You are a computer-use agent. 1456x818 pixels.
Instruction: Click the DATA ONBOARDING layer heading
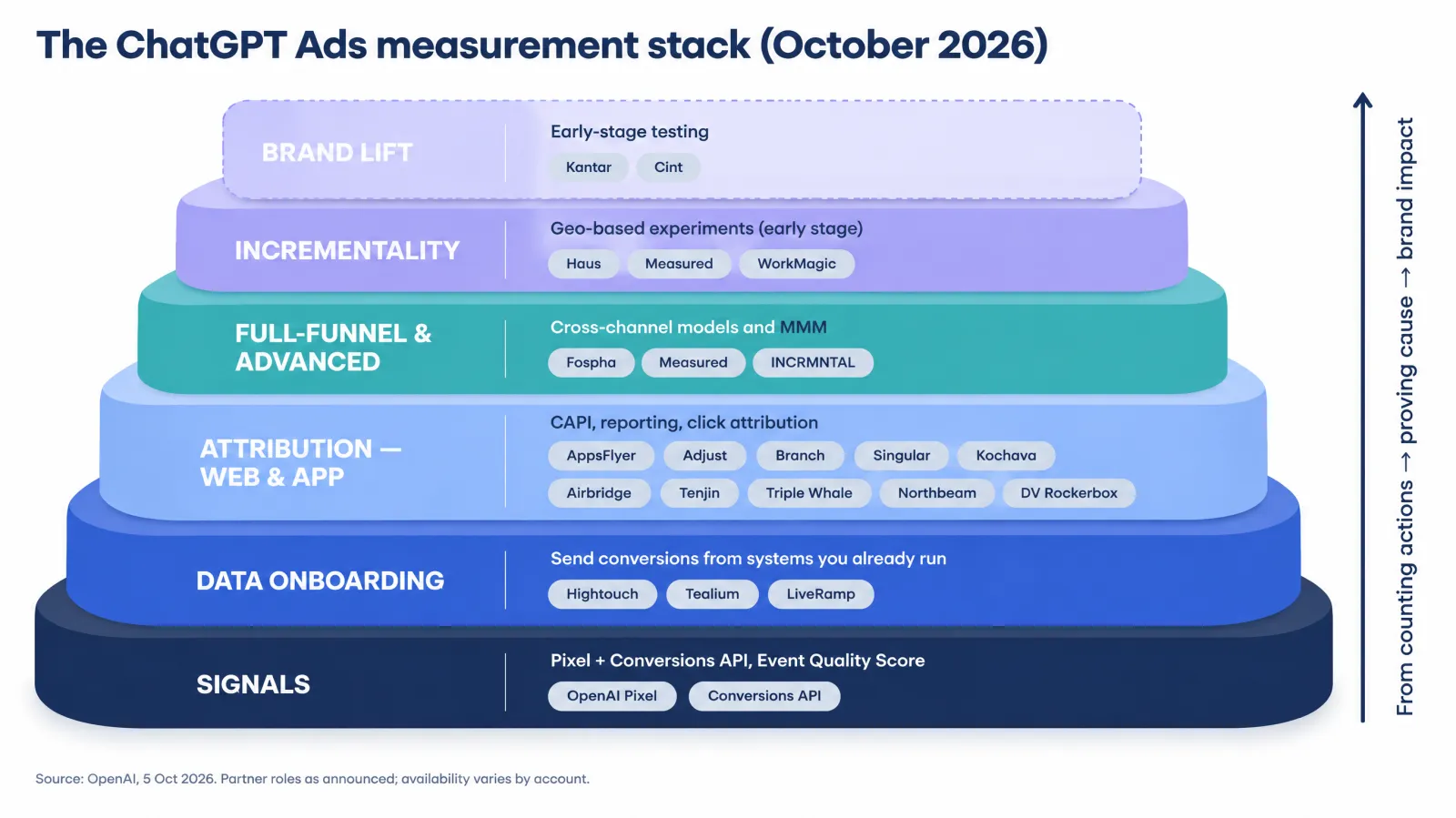pyautogui.click(x=320, y=581)
